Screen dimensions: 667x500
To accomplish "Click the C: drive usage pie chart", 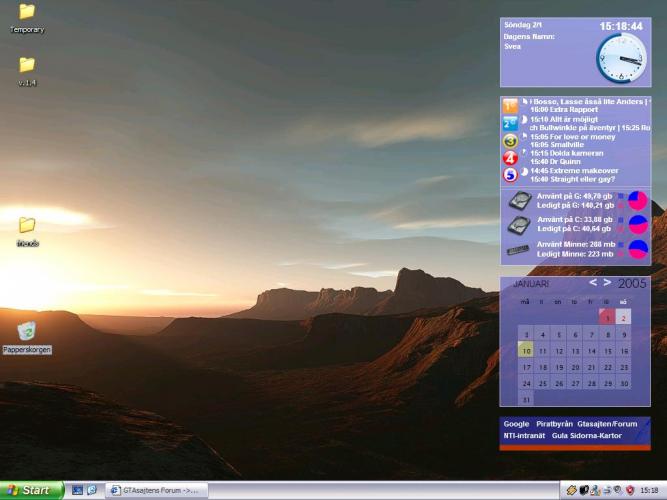I will click(638, 225).
